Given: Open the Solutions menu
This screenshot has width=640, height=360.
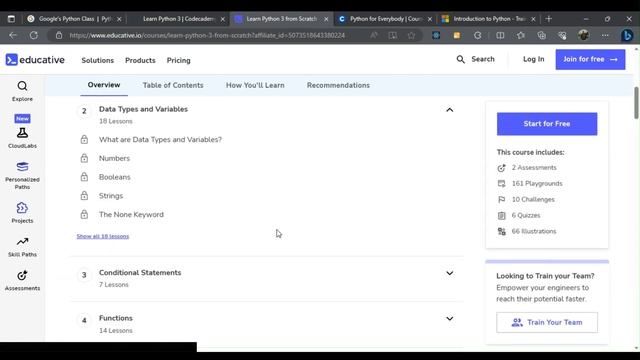Looking at the screenshot, I should [98, 60].
